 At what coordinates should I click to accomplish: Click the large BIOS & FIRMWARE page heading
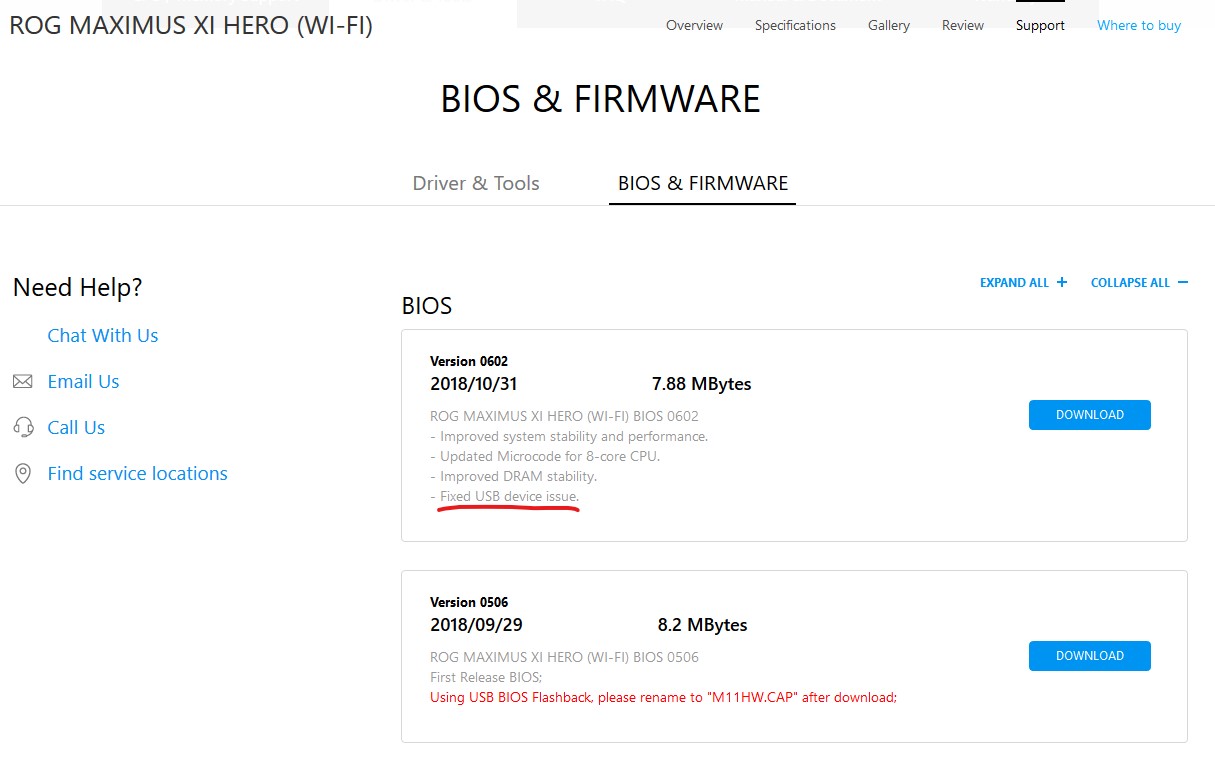click(601, 99)
